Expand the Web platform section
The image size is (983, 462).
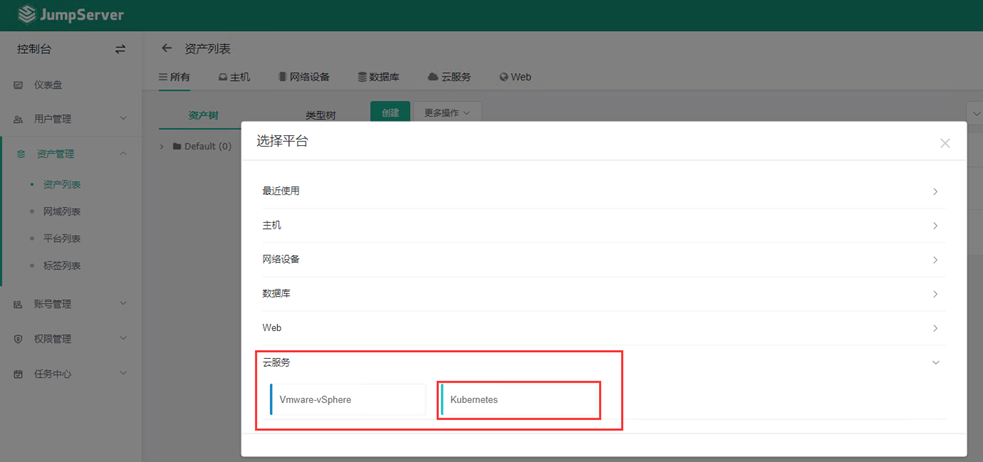[x=604, y=328]
